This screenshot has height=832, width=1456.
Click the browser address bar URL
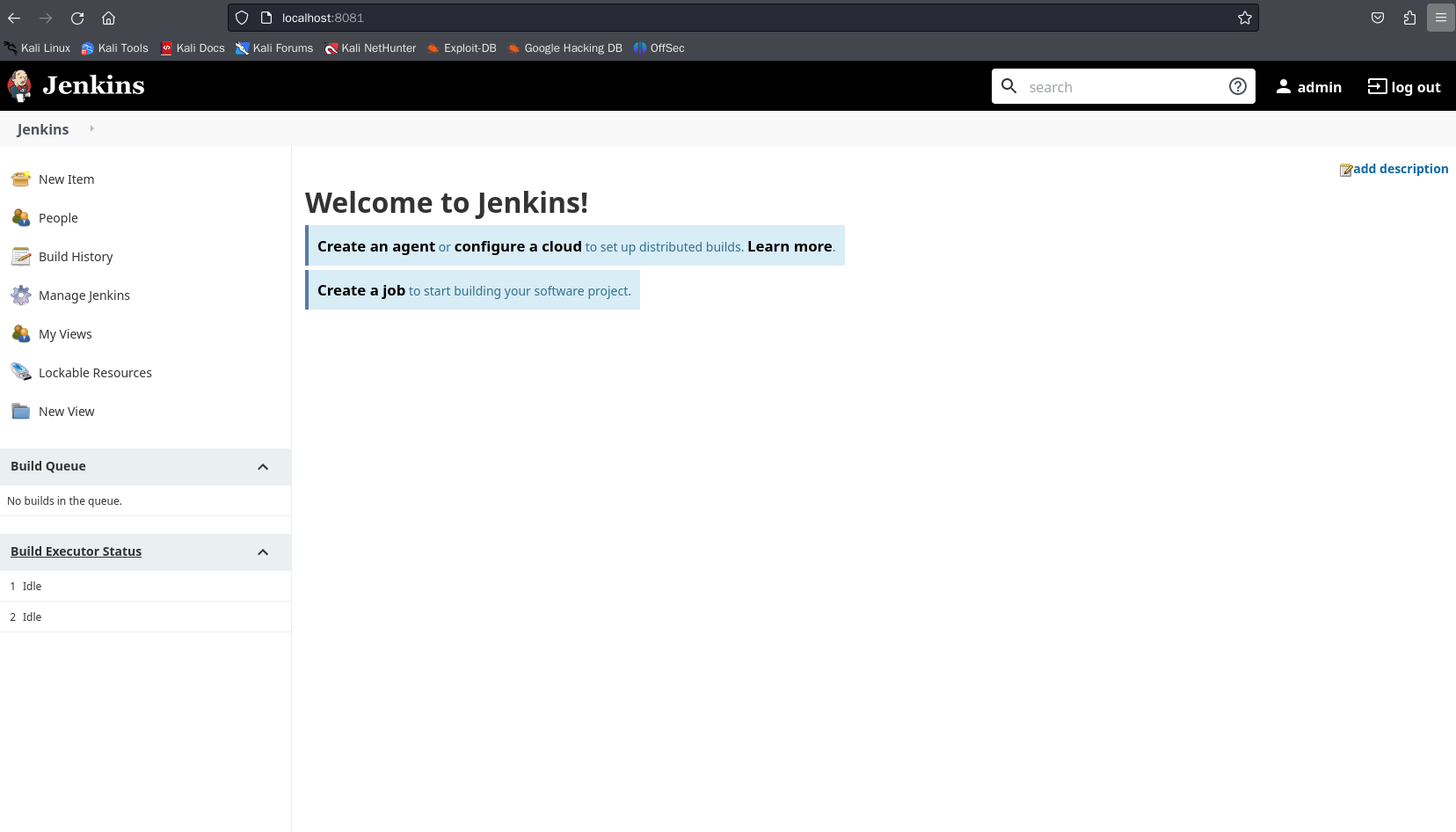(x=323, y=18)
